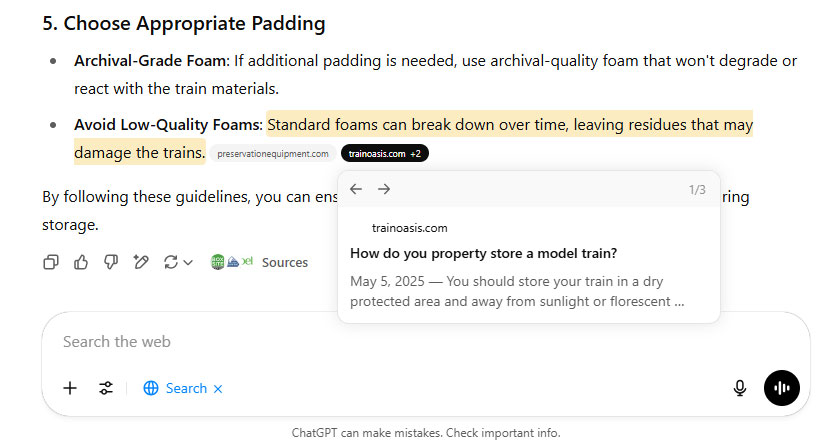Go to previous citation with left arrow
Viewport: 830px width, 443px height.
356,189
